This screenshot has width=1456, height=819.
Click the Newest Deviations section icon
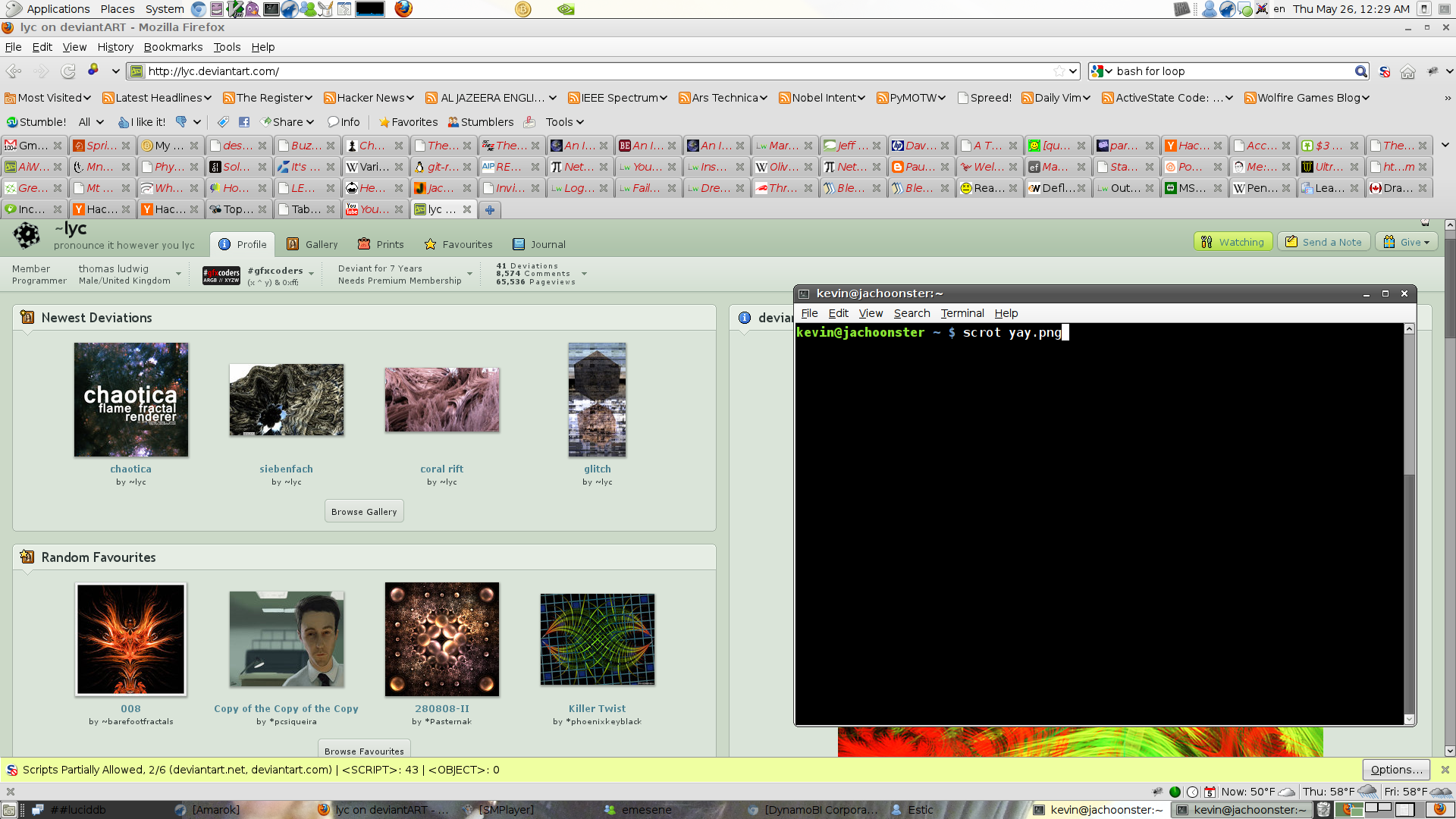pos(27,318)
